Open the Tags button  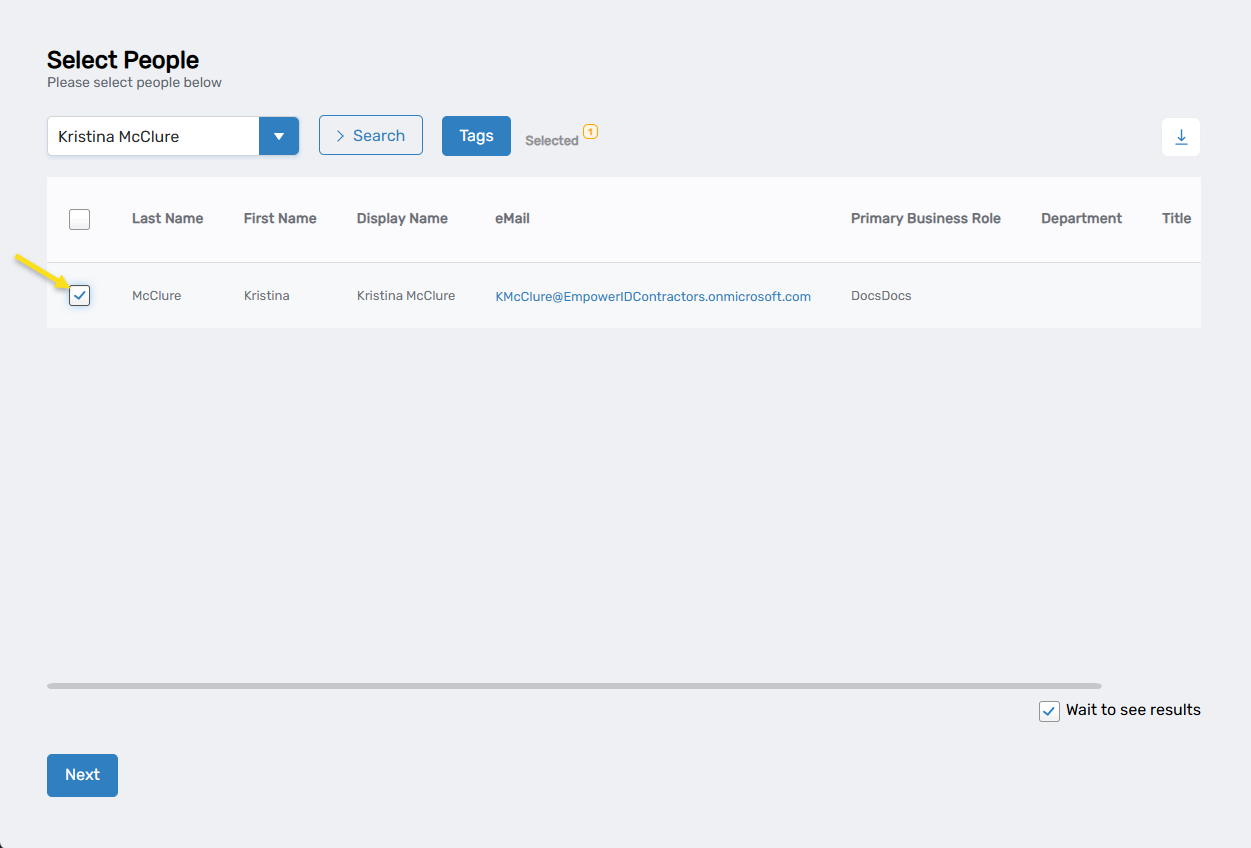tap(476, 136)
